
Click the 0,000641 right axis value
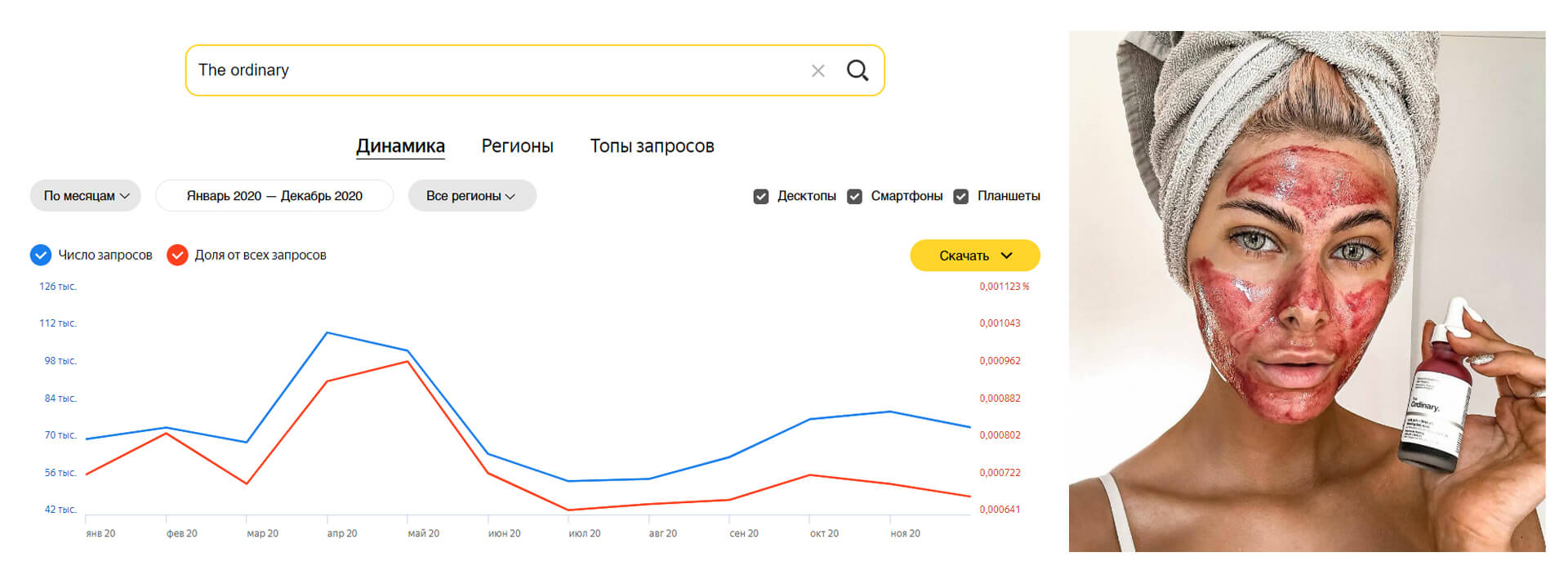pos(1000,510)
